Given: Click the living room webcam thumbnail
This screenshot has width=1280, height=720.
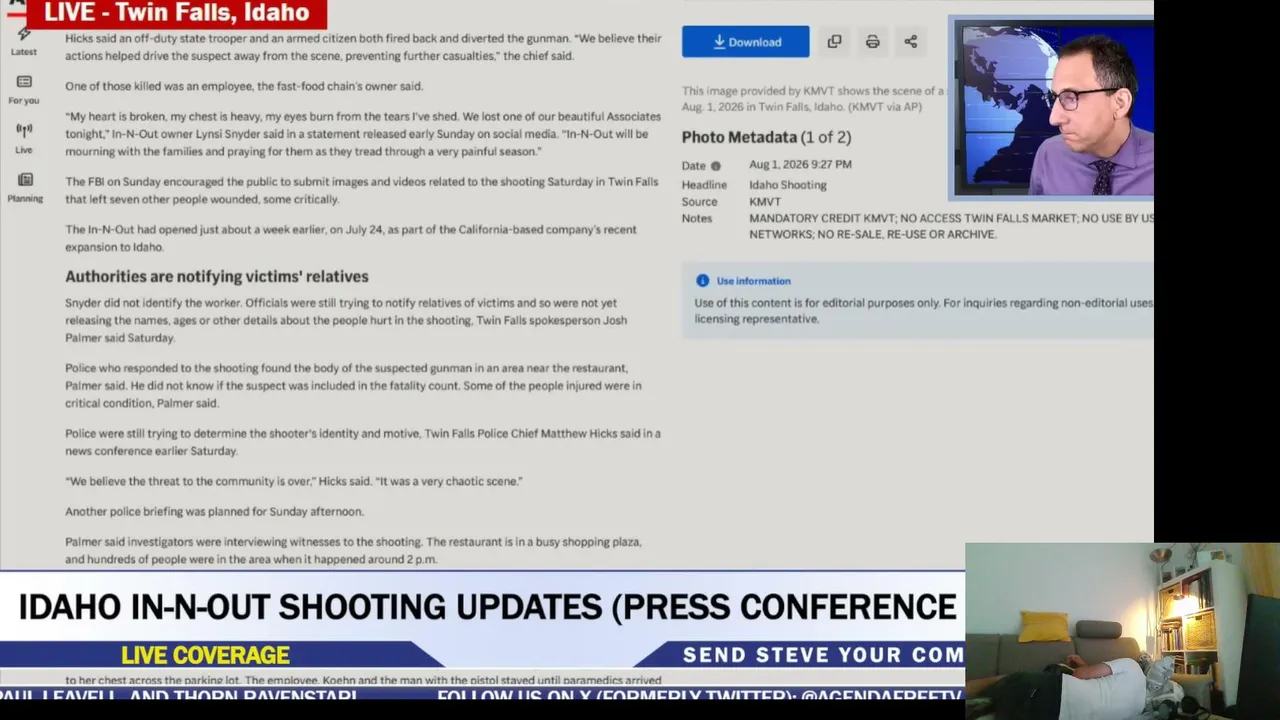Looking at the screenshot, I should (x=1122, y=631).
